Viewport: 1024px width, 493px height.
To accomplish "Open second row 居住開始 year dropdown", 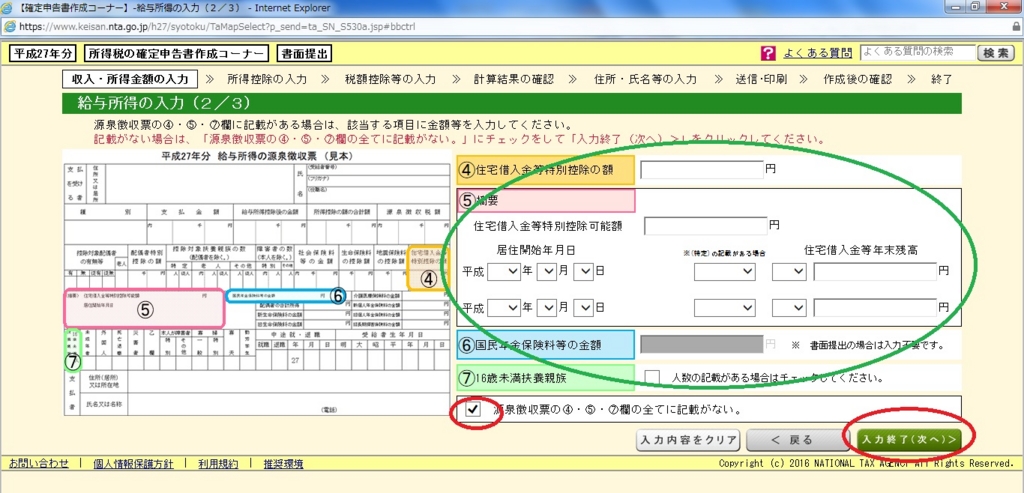I will coord(504,306).
